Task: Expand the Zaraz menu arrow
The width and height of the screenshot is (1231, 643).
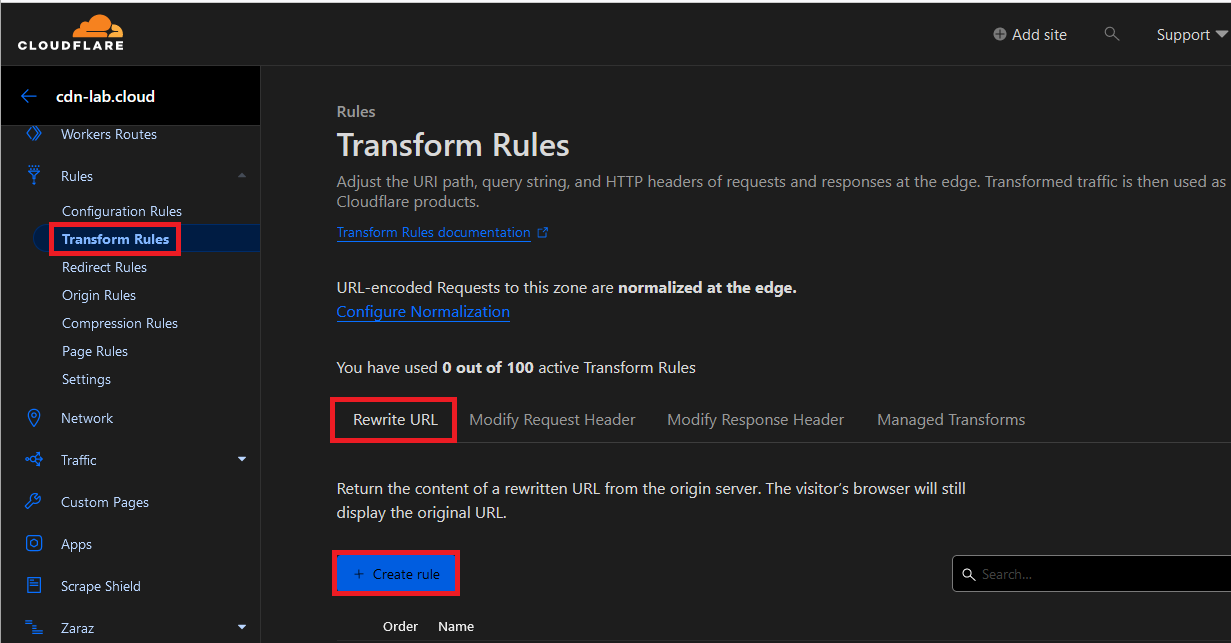Action: coord(242,628)
